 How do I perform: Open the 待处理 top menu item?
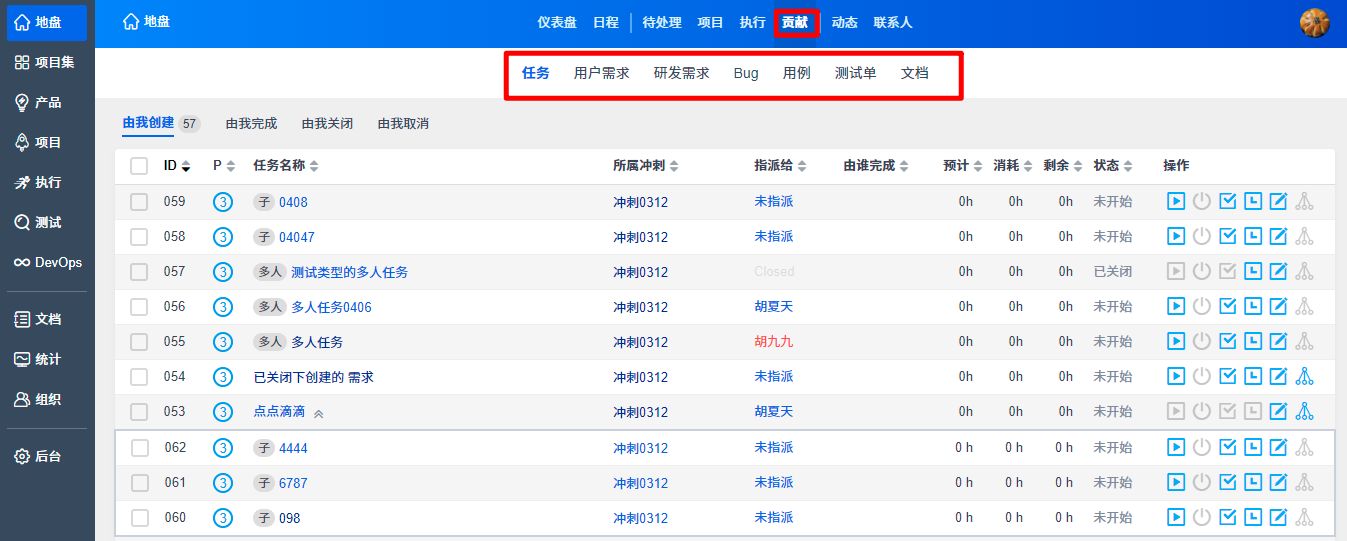(x=661, y=23)
